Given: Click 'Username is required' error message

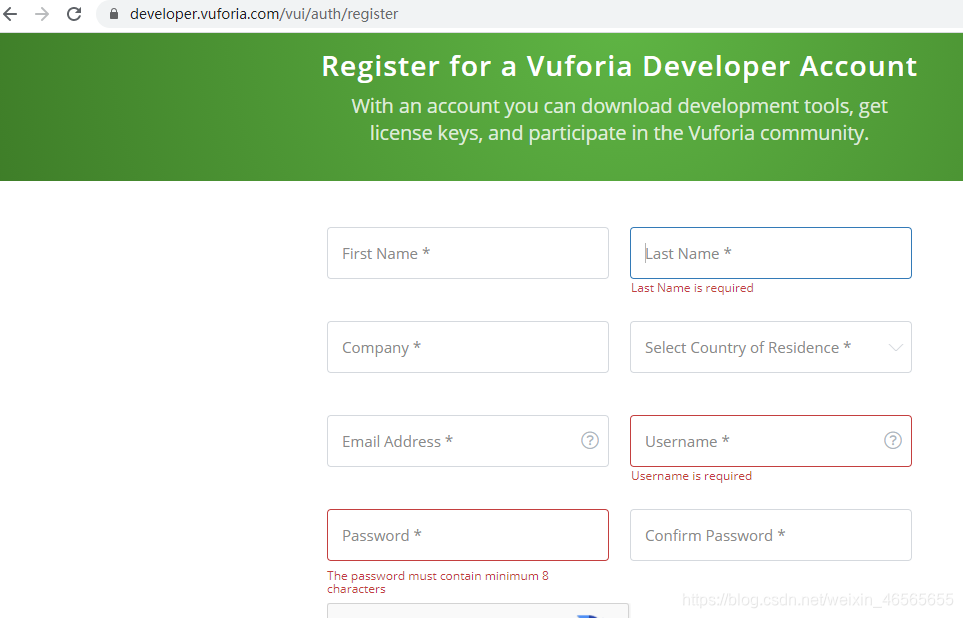Looking at the screenshot, I should click(x=692, y=476).
